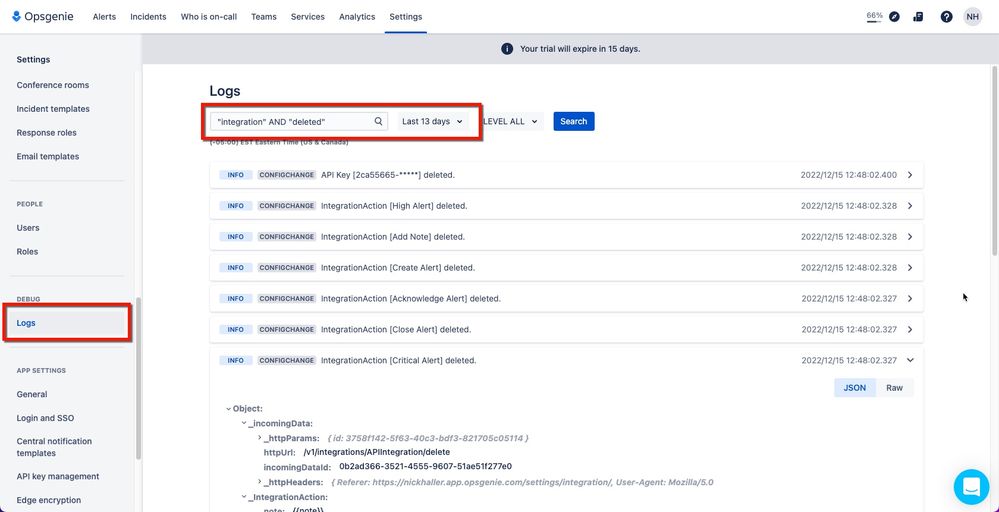The image size is (999, 512).
Task: Switch to JSON view
Action: [x=854, y=388]
